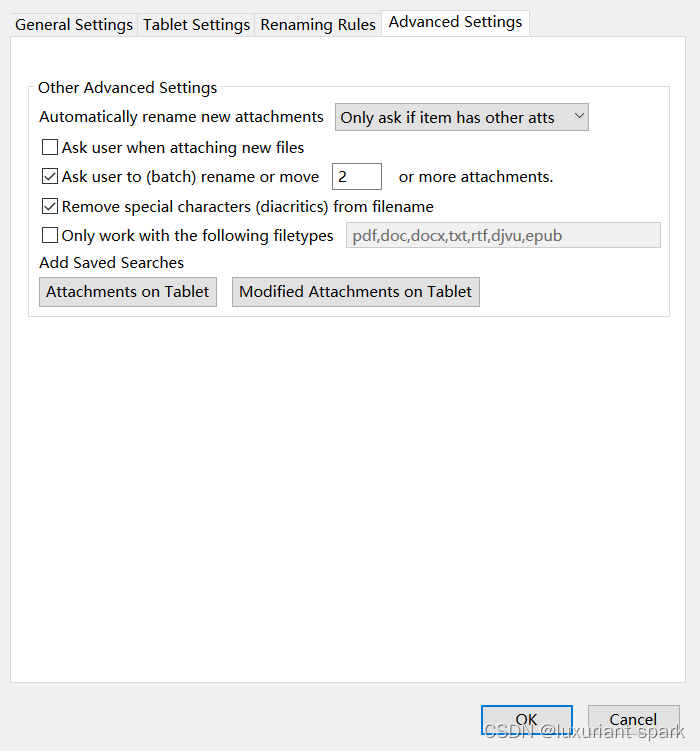The height and width of the screenshot is (751, 700).
Task: Click the Add Saved Searches label
Action: (112, 262)
